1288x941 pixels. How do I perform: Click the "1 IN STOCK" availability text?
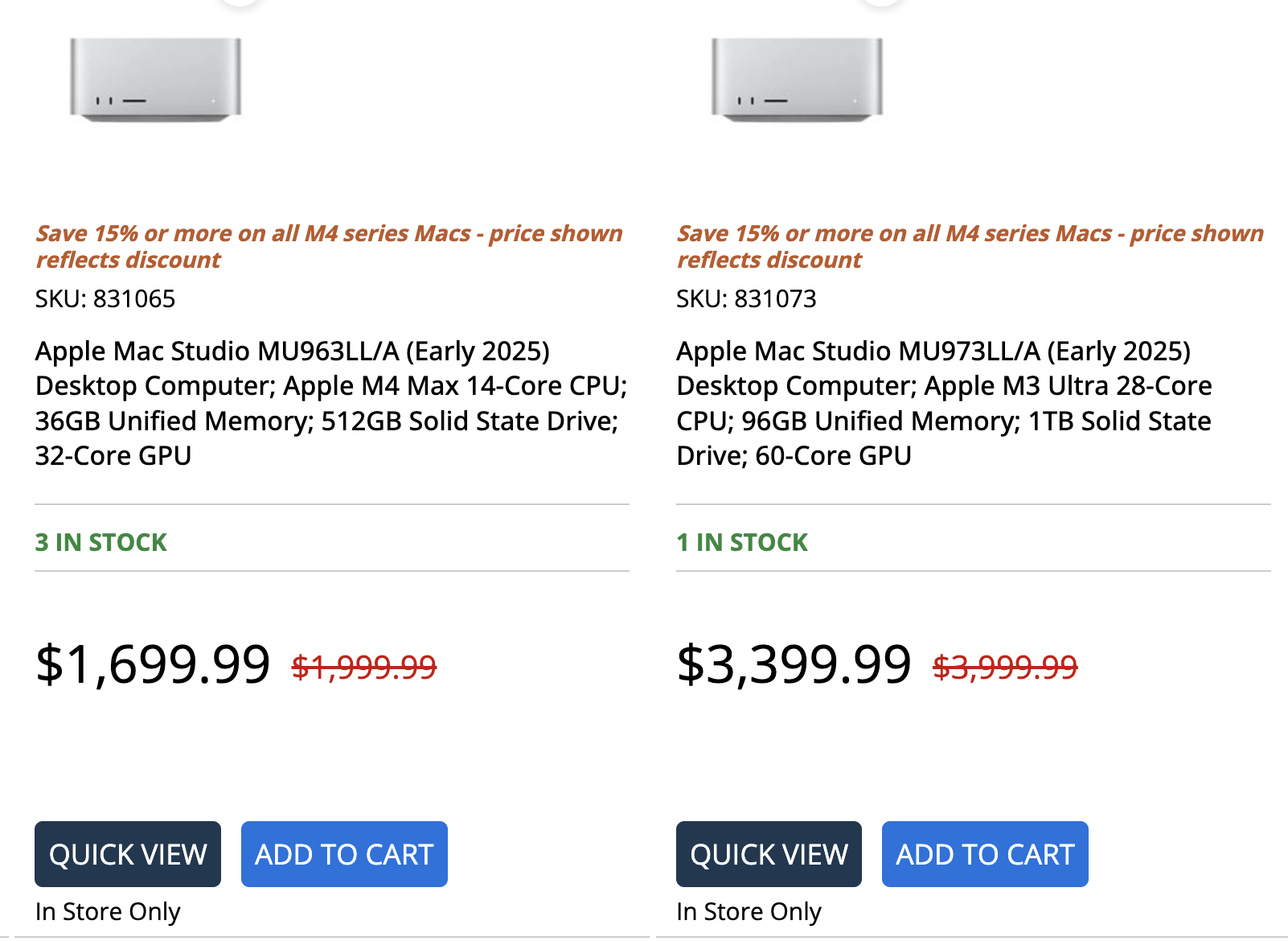click(x=742, y=543)
